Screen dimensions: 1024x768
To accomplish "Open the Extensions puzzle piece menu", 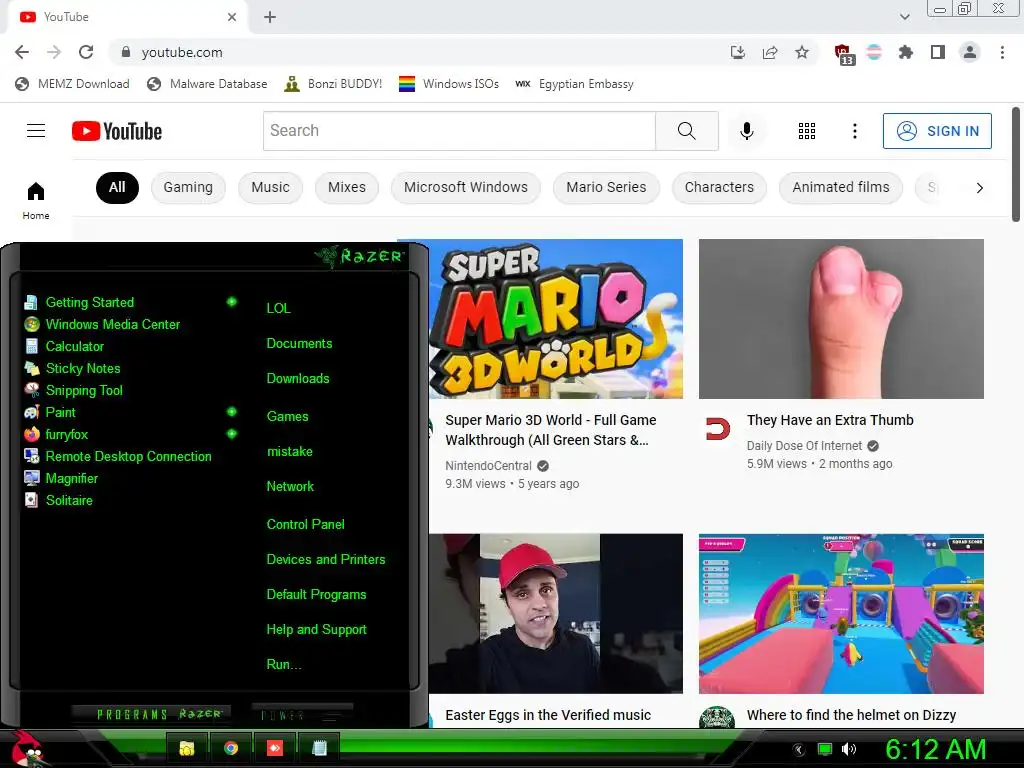I will 906,52.
